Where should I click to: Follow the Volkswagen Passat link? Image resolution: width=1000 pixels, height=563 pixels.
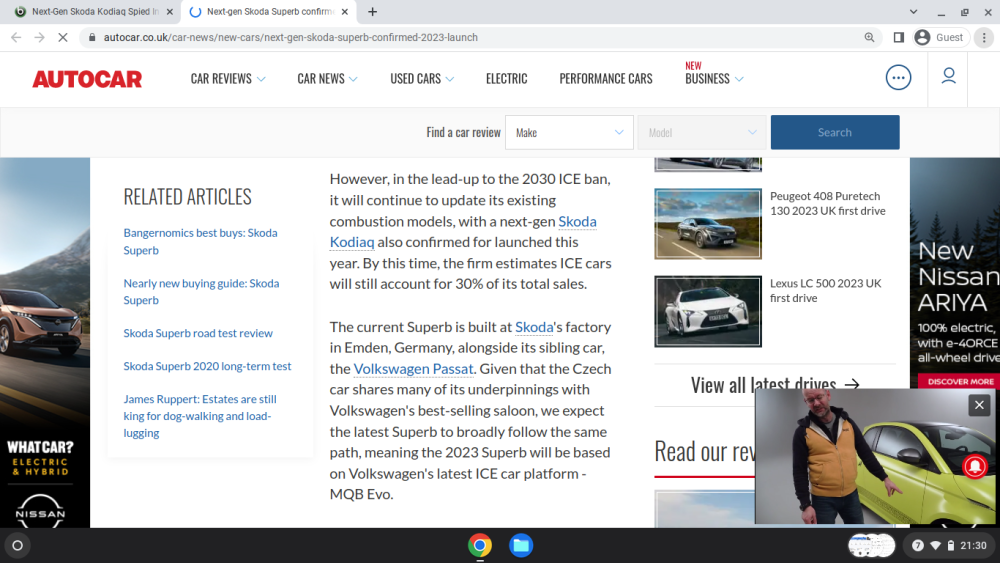(x=413, y=369)
